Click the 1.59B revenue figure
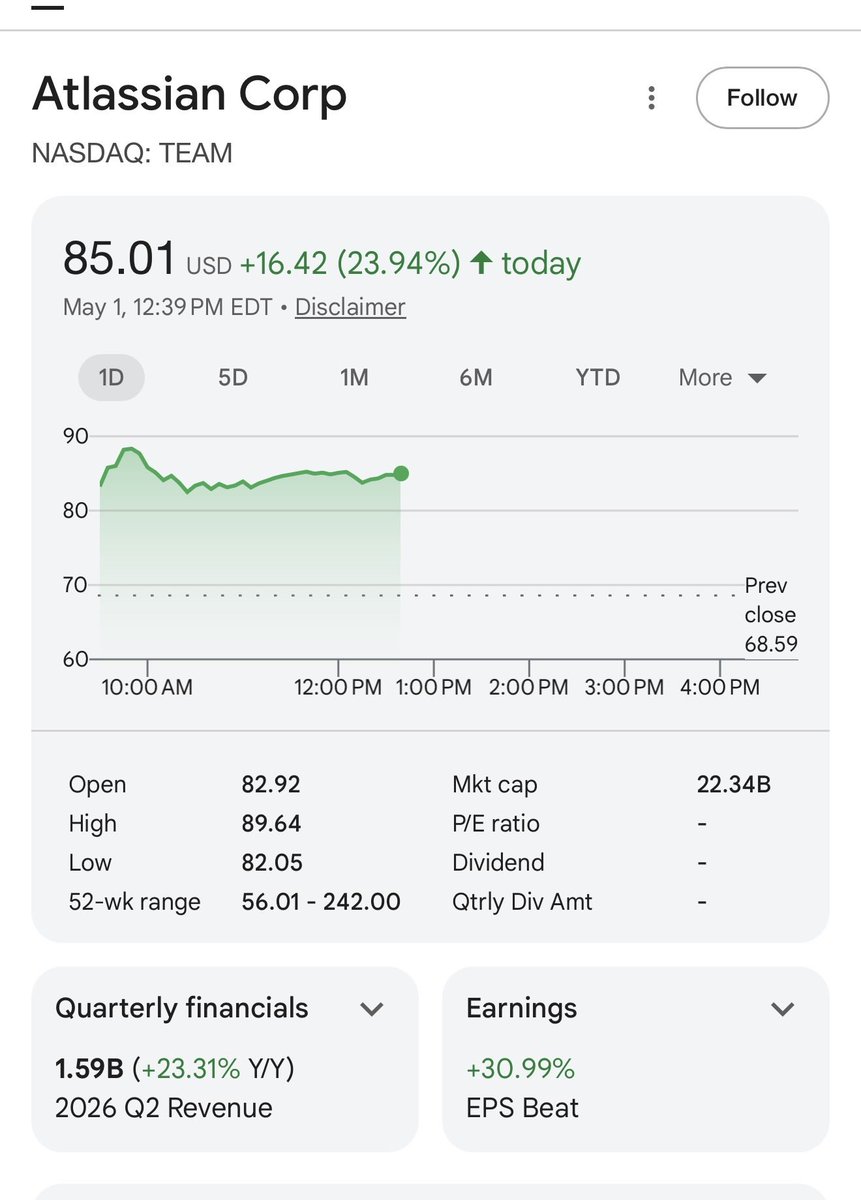 [89, 1069]
